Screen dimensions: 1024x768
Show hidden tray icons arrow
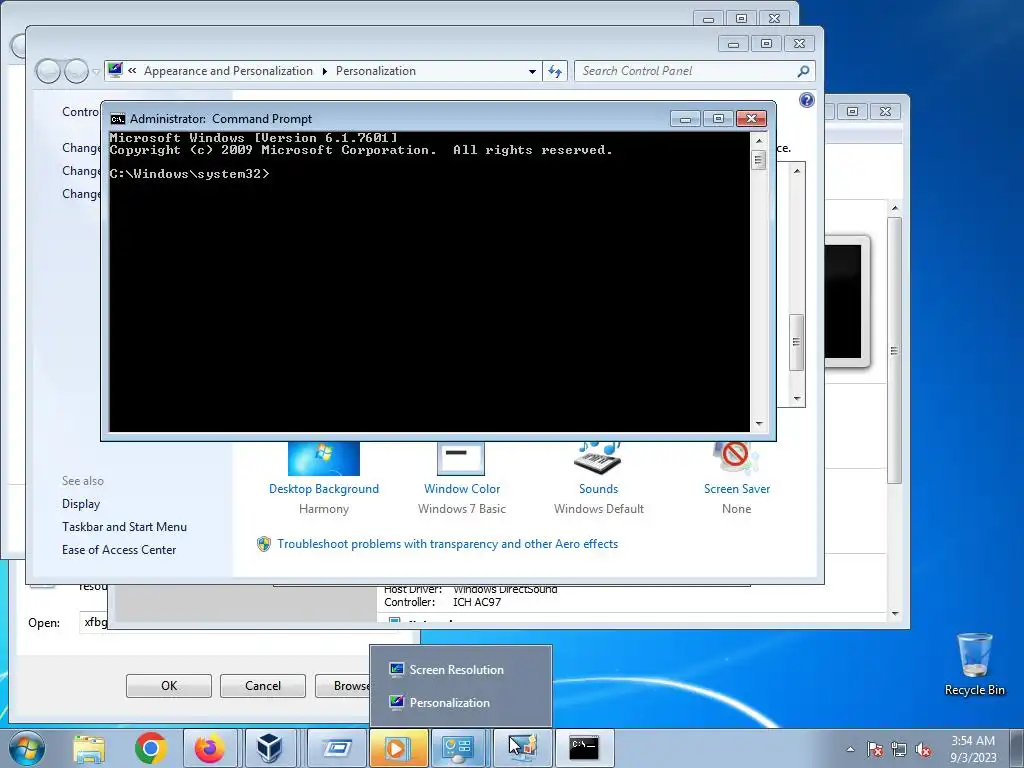click(x=850, y=749)
